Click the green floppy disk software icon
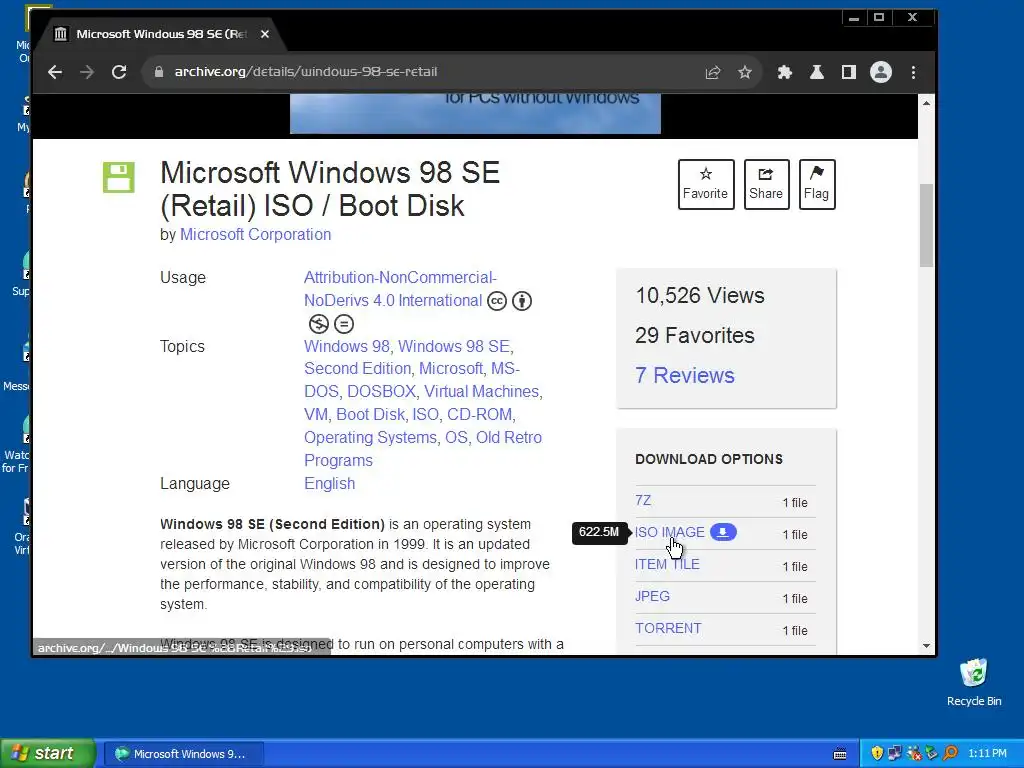 [x=119, y=177]
